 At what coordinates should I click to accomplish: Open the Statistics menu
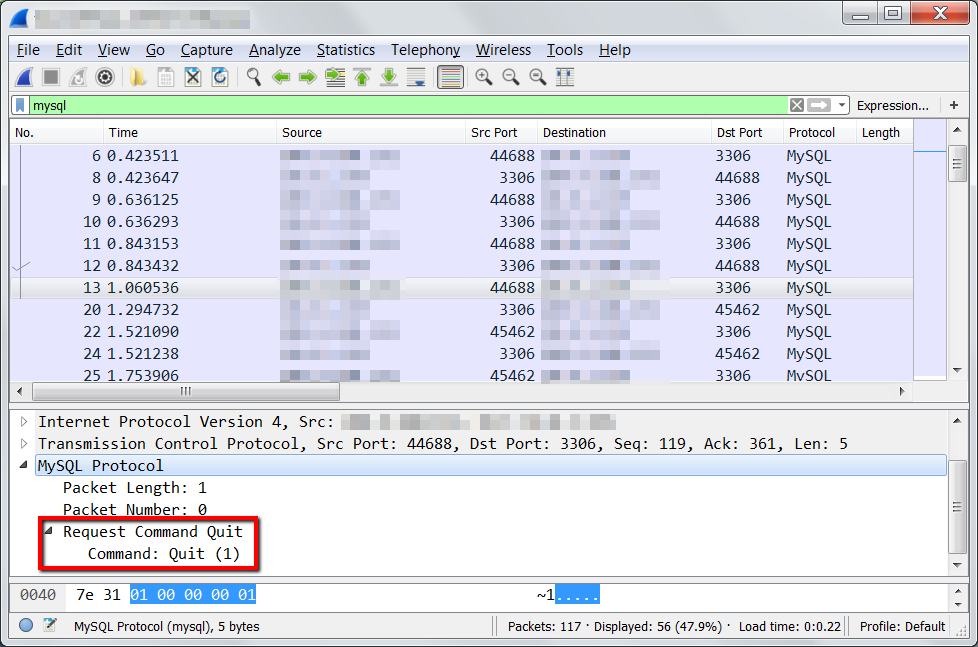(x=346, y=50)
